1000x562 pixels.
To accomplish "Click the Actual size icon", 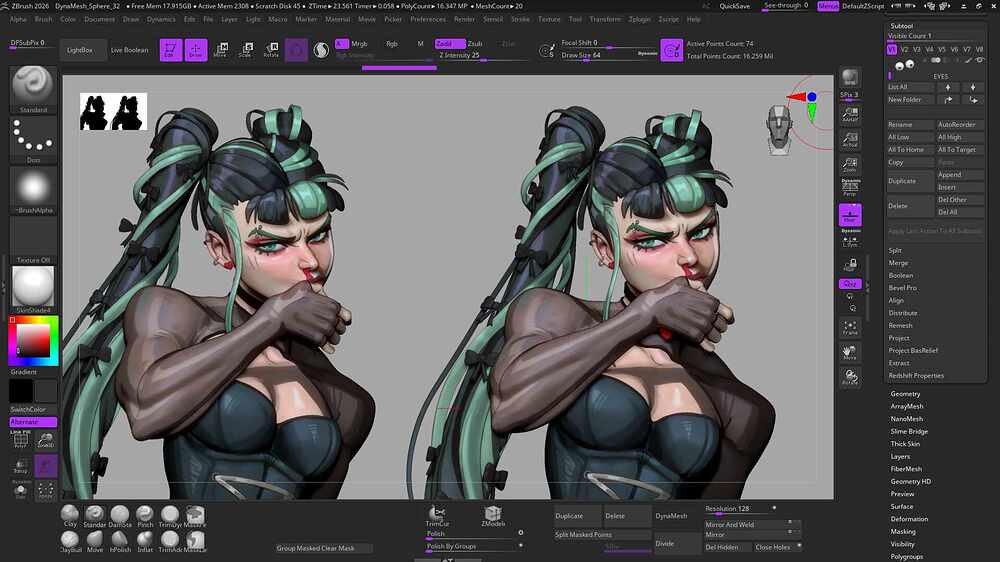I will point(849,140).
